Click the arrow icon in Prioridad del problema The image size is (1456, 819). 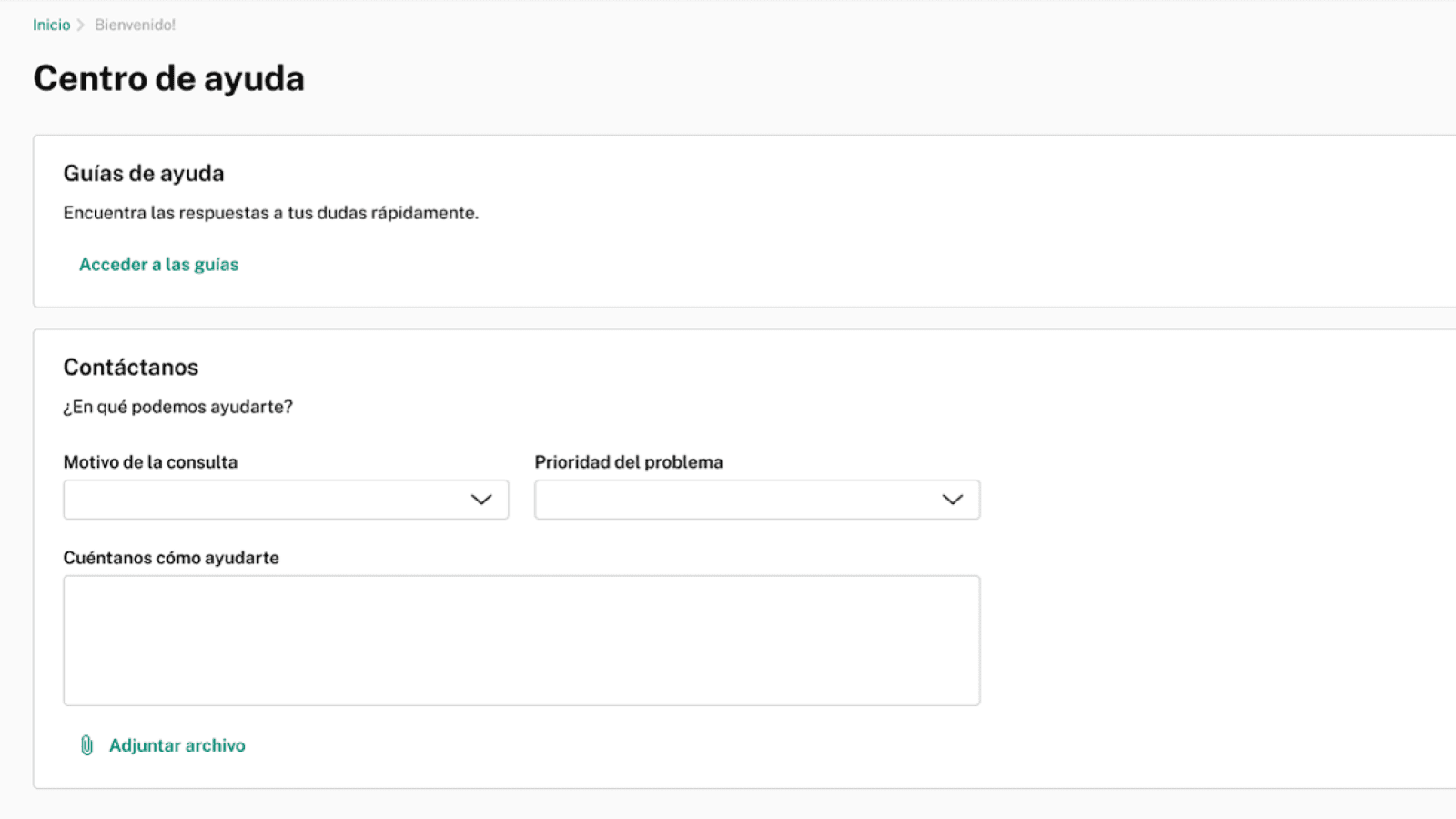tap(952, 500)
